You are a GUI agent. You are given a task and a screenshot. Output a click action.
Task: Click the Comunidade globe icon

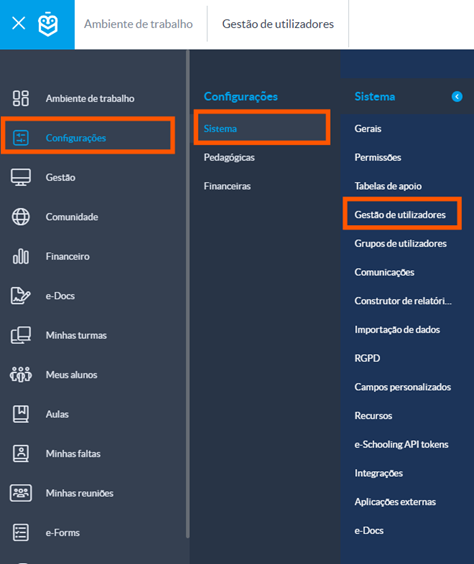click(x=21, y=217)
